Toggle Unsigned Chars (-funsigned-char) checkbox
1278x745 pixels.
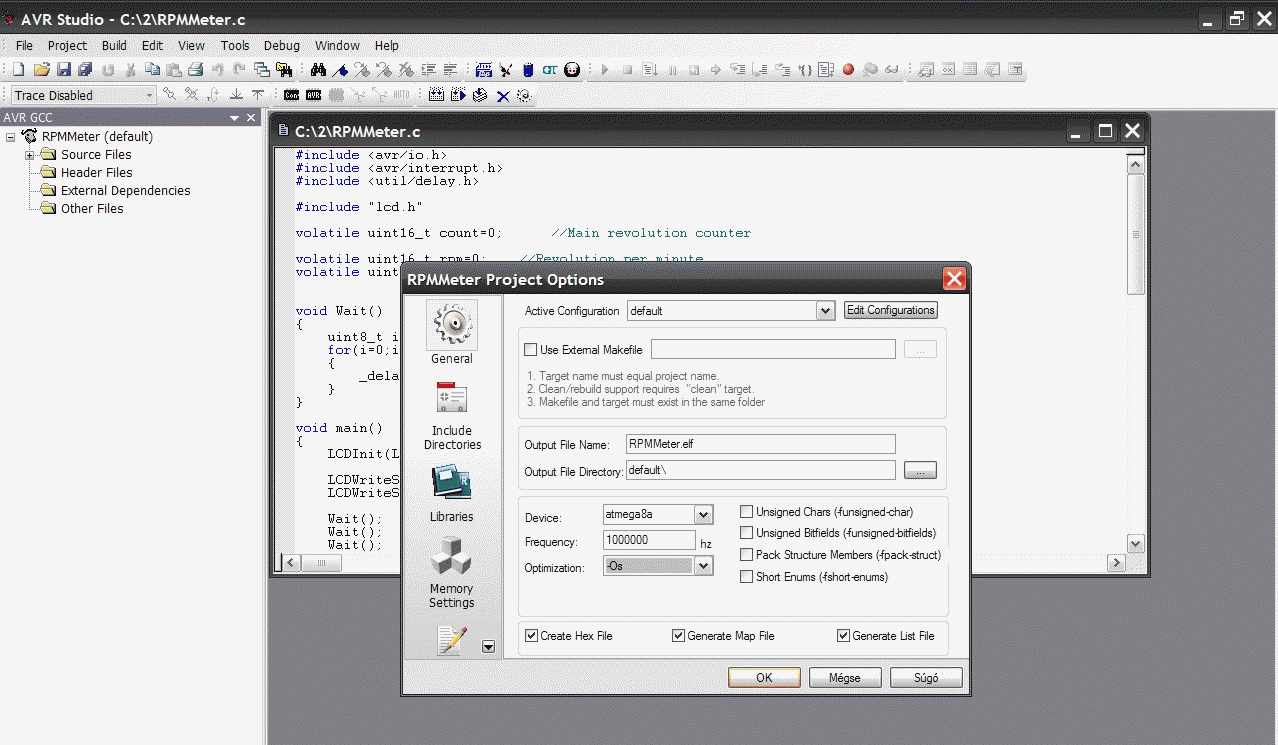pyautogui.click(x=746, y=512)
